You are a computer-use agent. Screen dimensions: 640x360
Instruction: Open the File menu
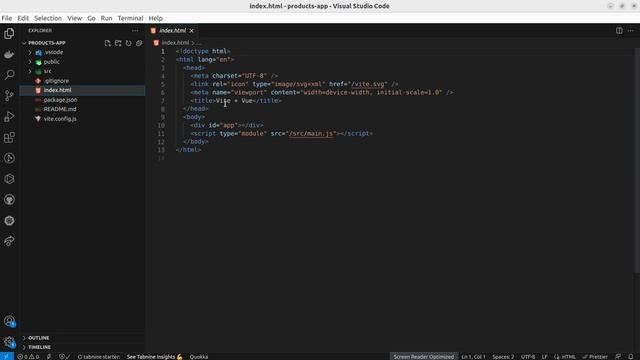coord(7,18)
